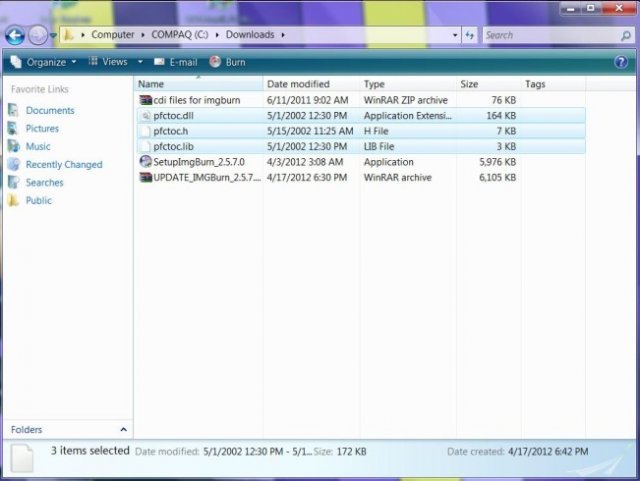
Task: Click the Documents sidebar icon
Action: pyautogui.click(x=13, y=110)
